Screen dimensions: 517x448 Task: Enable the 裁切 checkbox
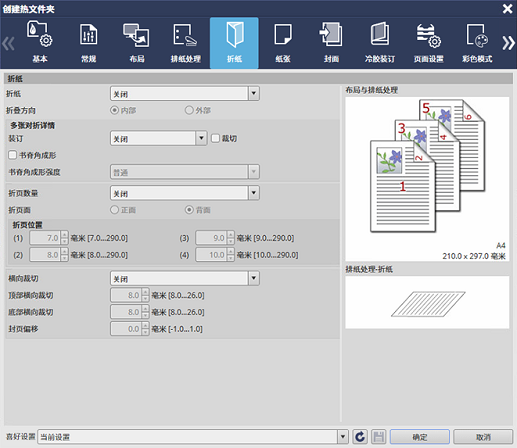pyautogui.click(x=215, y=138)
